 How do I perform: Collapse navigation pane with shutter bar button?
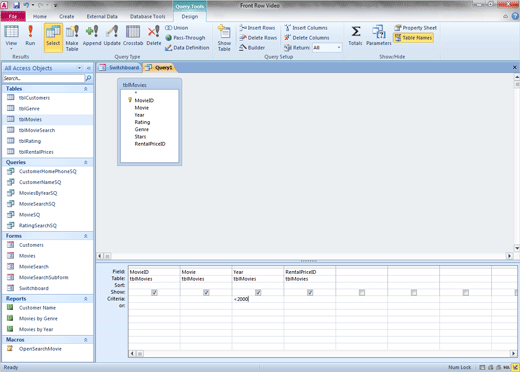(89, 68)
